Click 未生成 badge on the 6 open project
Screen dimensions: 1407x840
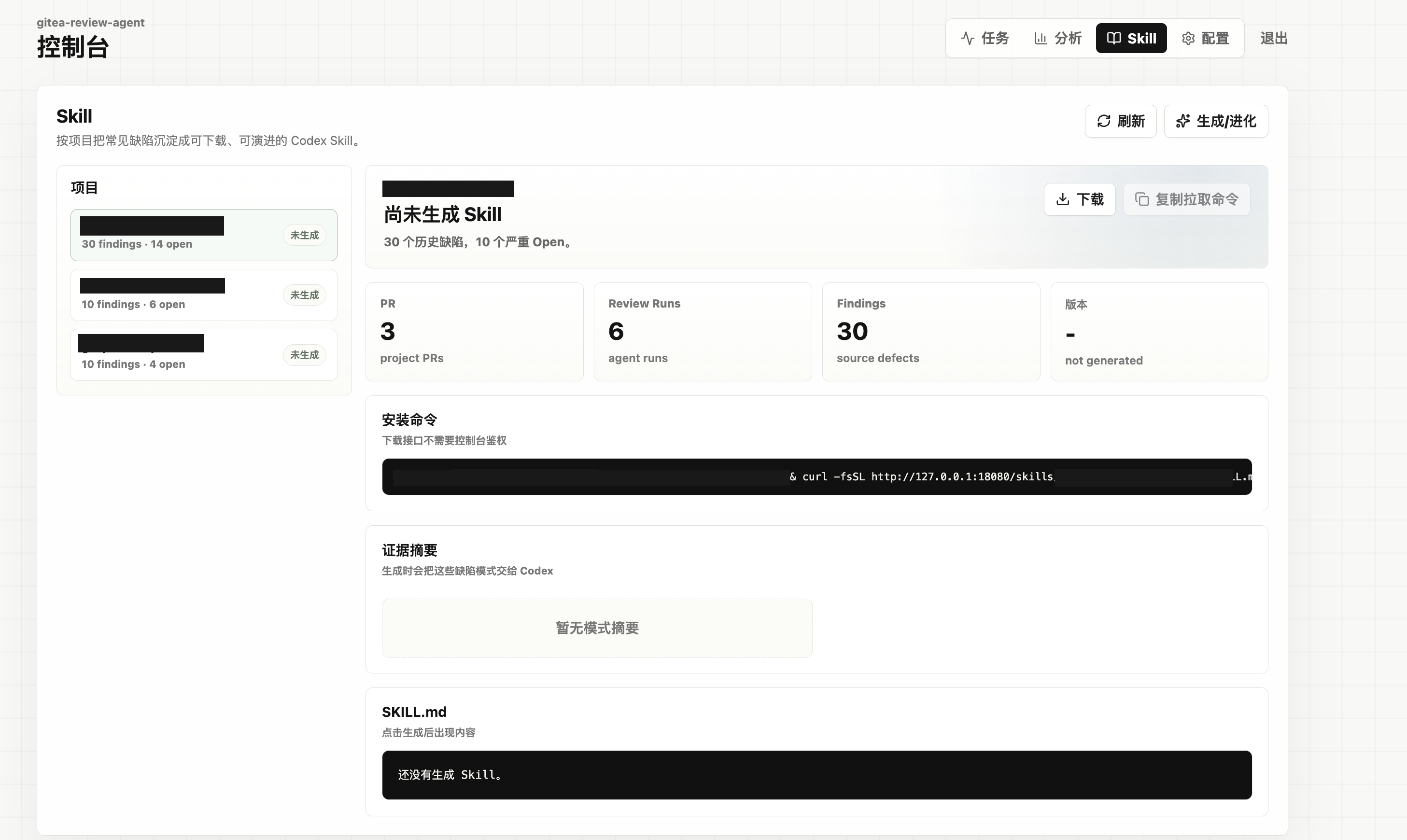[x=304, y=295]
